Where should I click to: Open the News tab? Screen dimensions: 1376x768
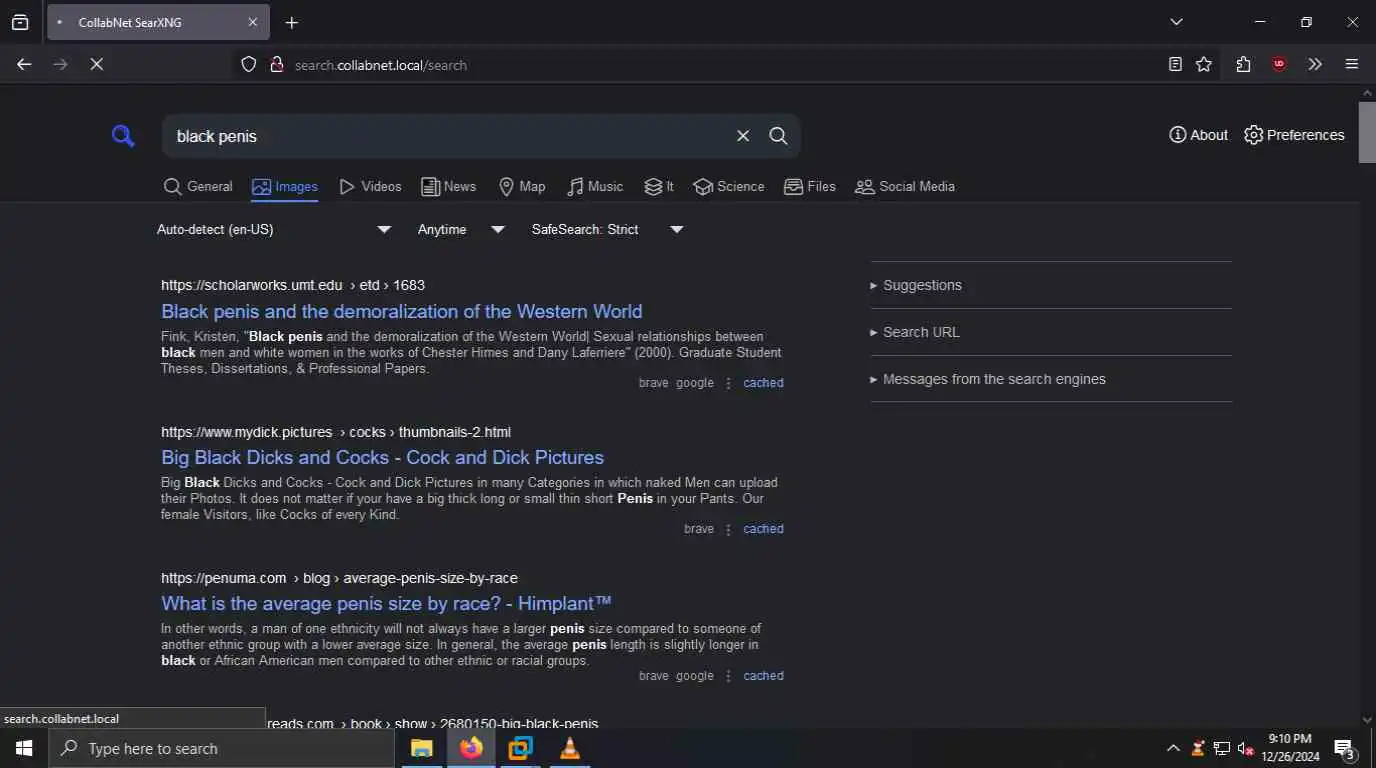[448, 187]
